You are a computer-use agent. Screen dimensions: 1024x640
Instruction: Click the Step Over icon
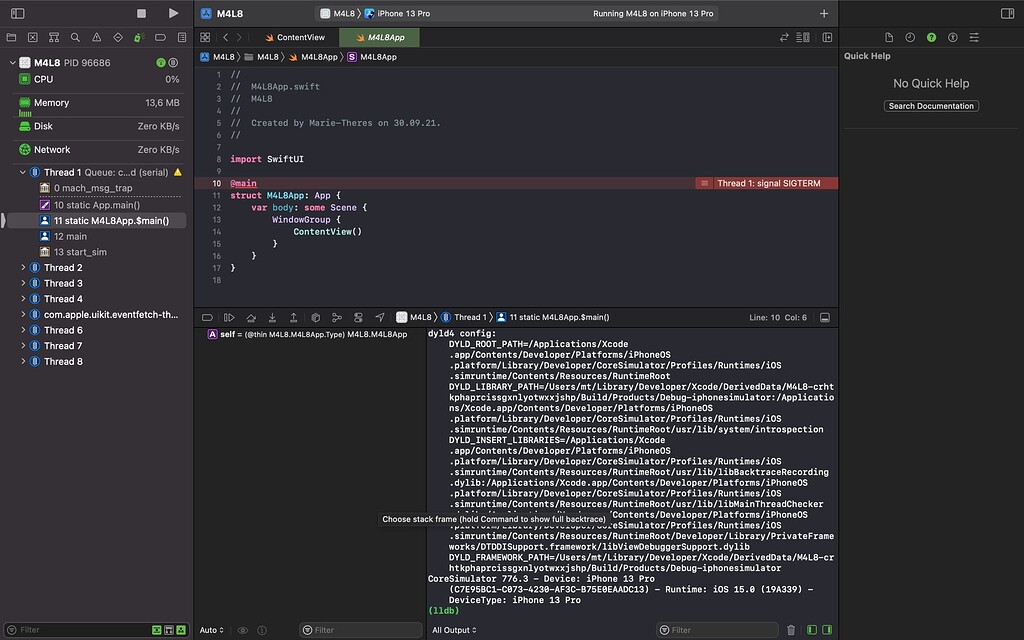pos(250,317)
